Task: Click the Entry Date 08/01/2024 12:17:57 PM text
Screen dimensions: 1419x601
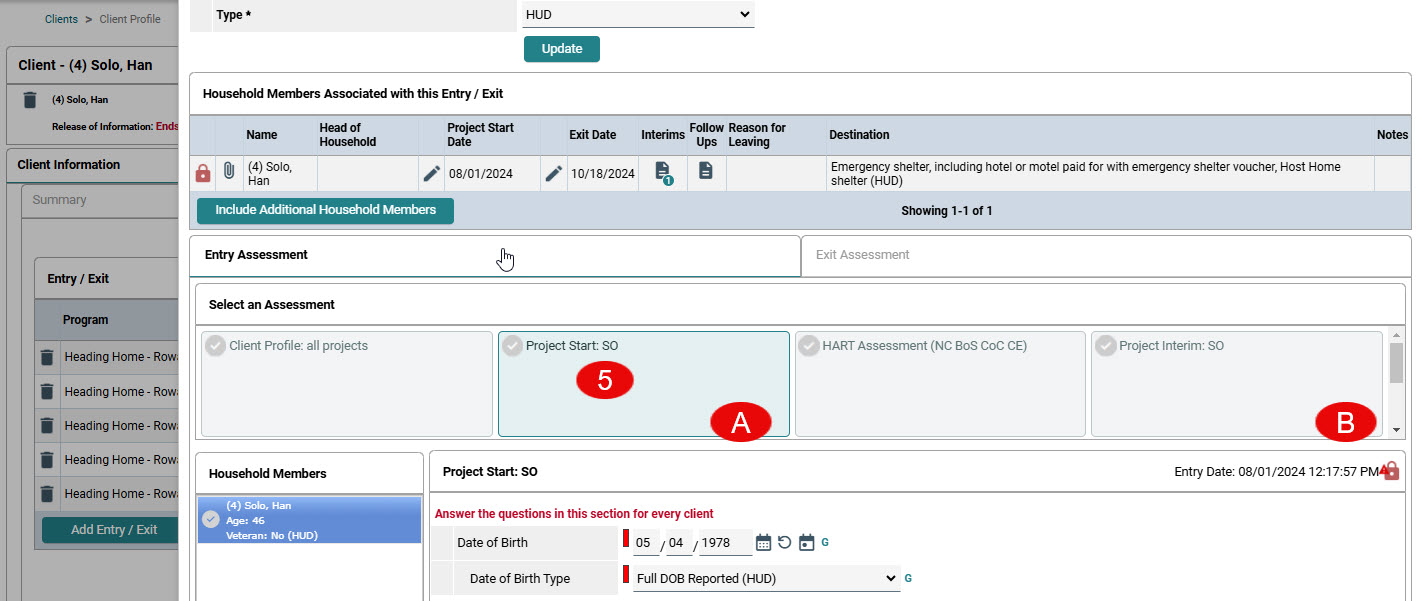Action: [x=1276, y=471]
